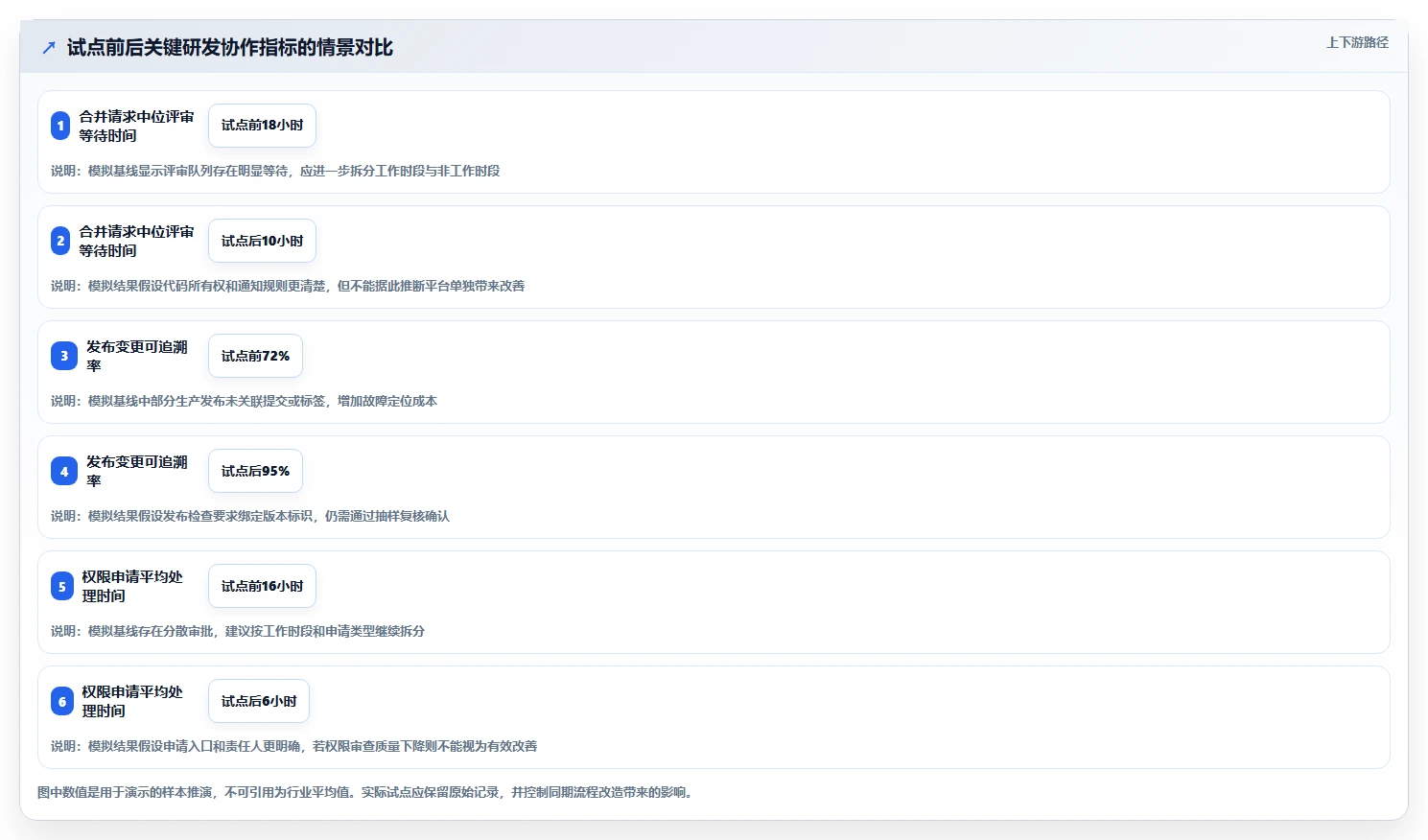Screen dimensions: 1428x840
Task: Click the number 1 badge
Action: click(x=60, y=126)
